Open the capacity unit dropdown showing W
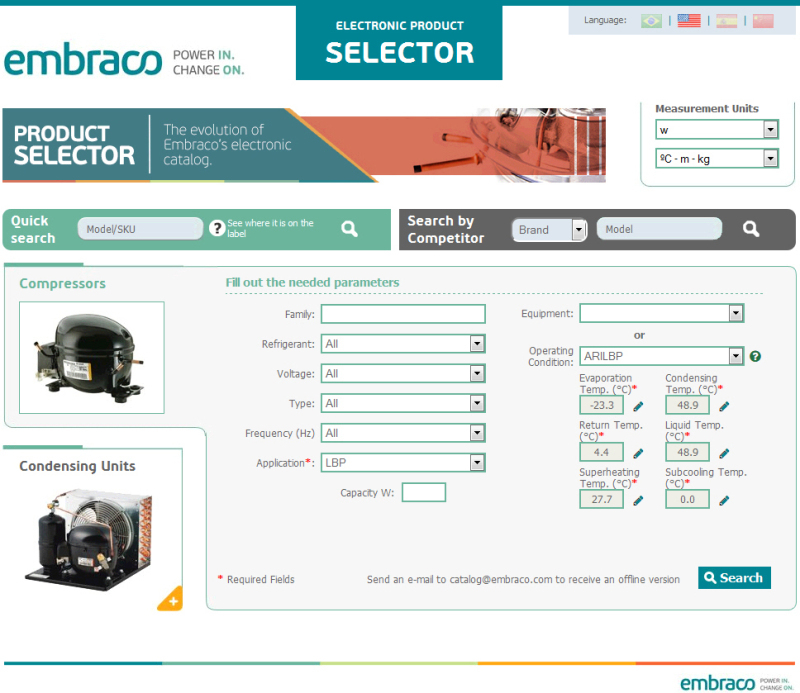This screenshot has width=800, height=693. point(717,130)
